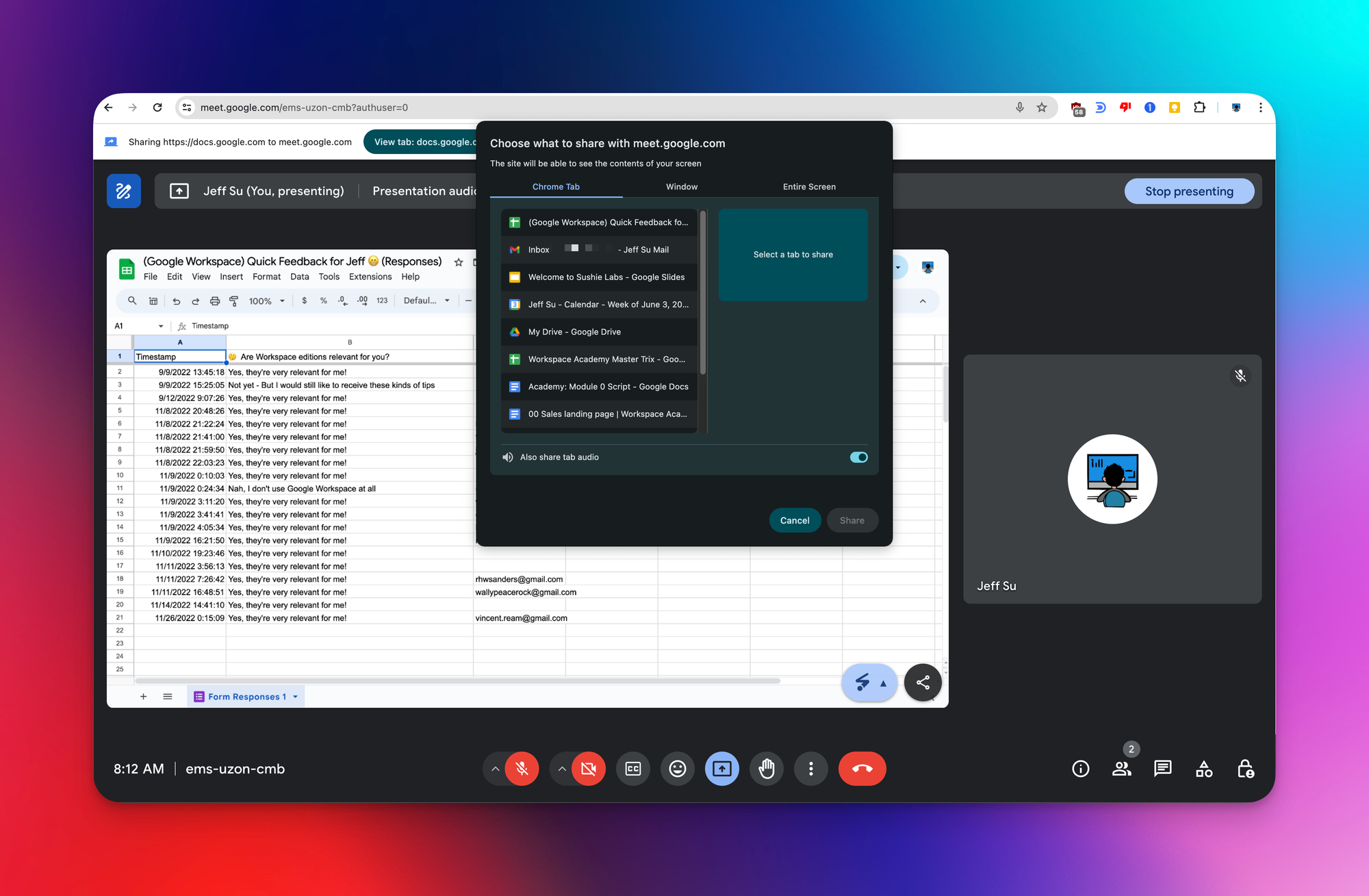Unmute the microphone in Meet controls
The width and height of the screenshot is (1369, 896).
tap(522, 769)
